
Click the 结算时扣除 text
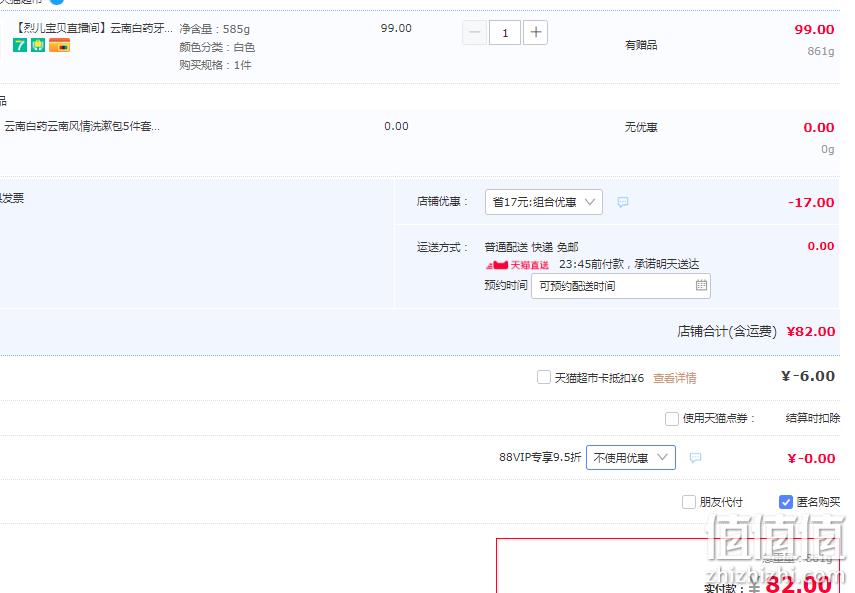[x=812, y=418]
